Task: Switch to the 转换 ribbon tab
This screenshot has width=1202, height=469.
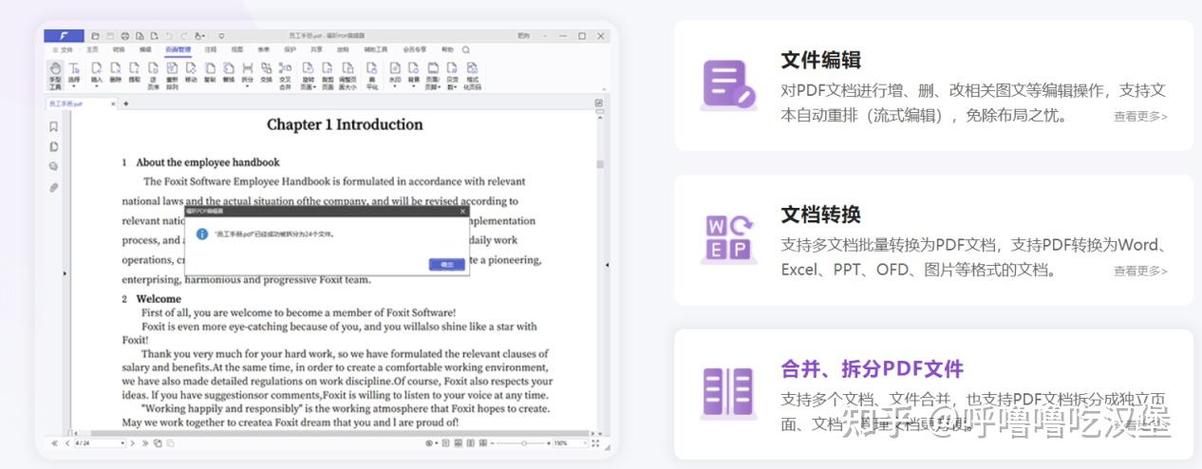Action: (x=119, y=49)
